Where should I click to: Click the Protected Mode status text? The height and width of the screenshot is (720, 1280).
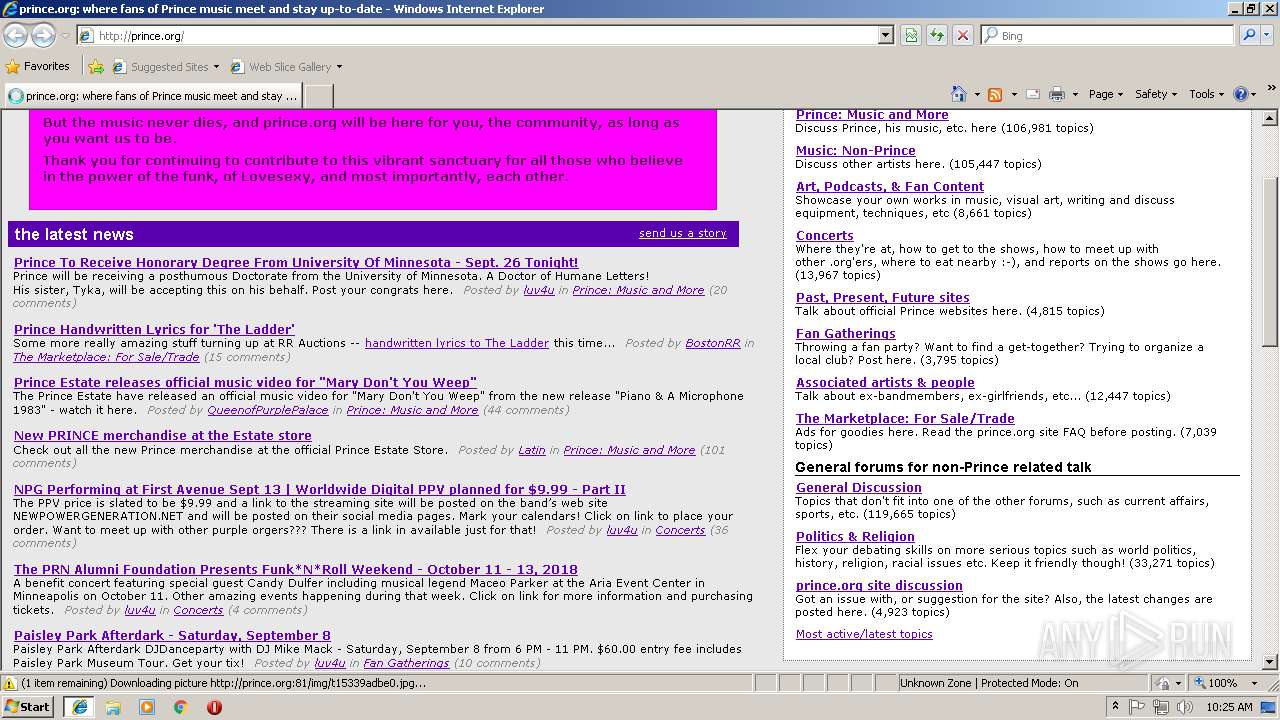[989, 683]
